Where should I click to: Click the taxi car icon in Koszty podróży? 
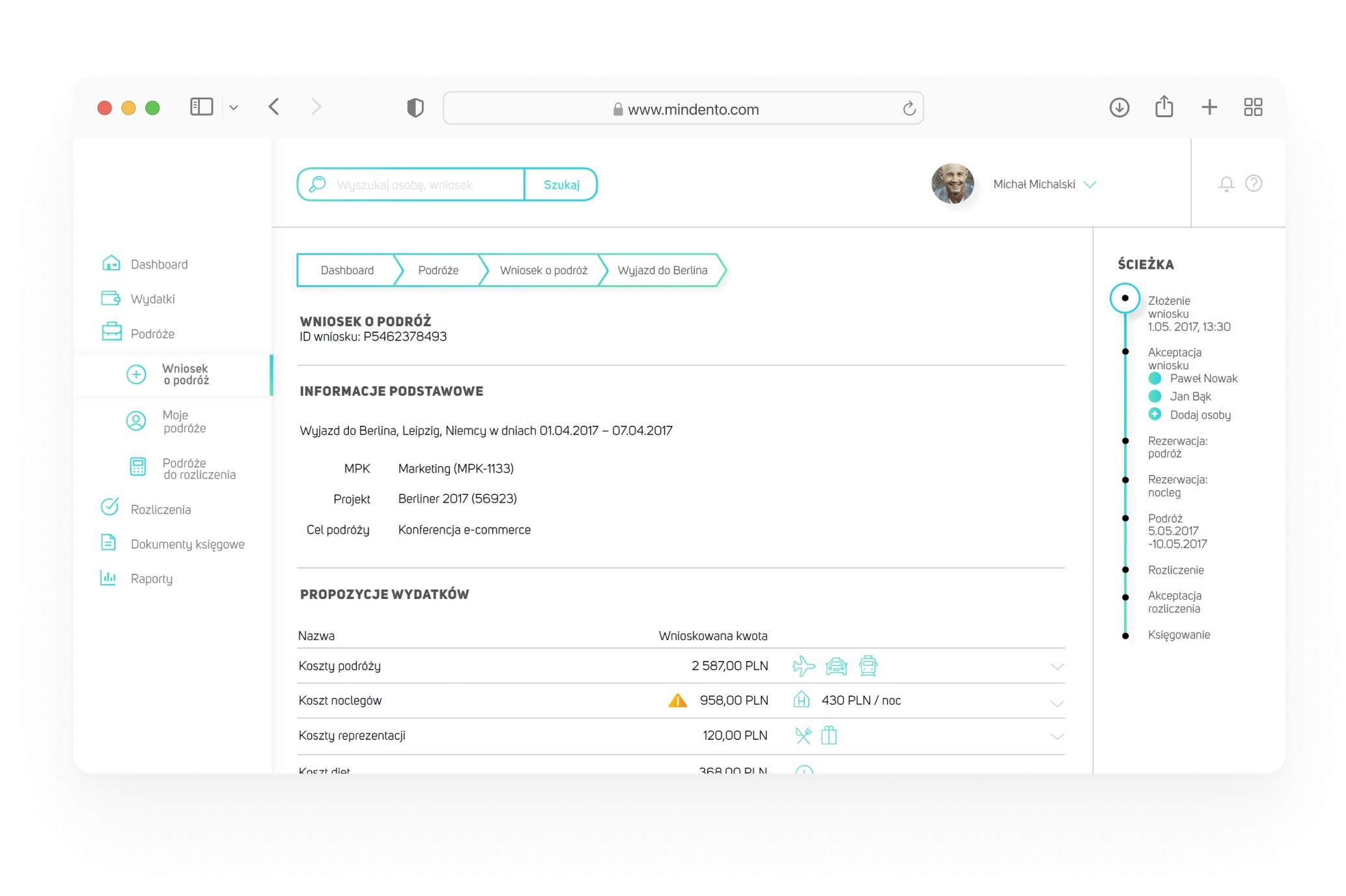836,666
